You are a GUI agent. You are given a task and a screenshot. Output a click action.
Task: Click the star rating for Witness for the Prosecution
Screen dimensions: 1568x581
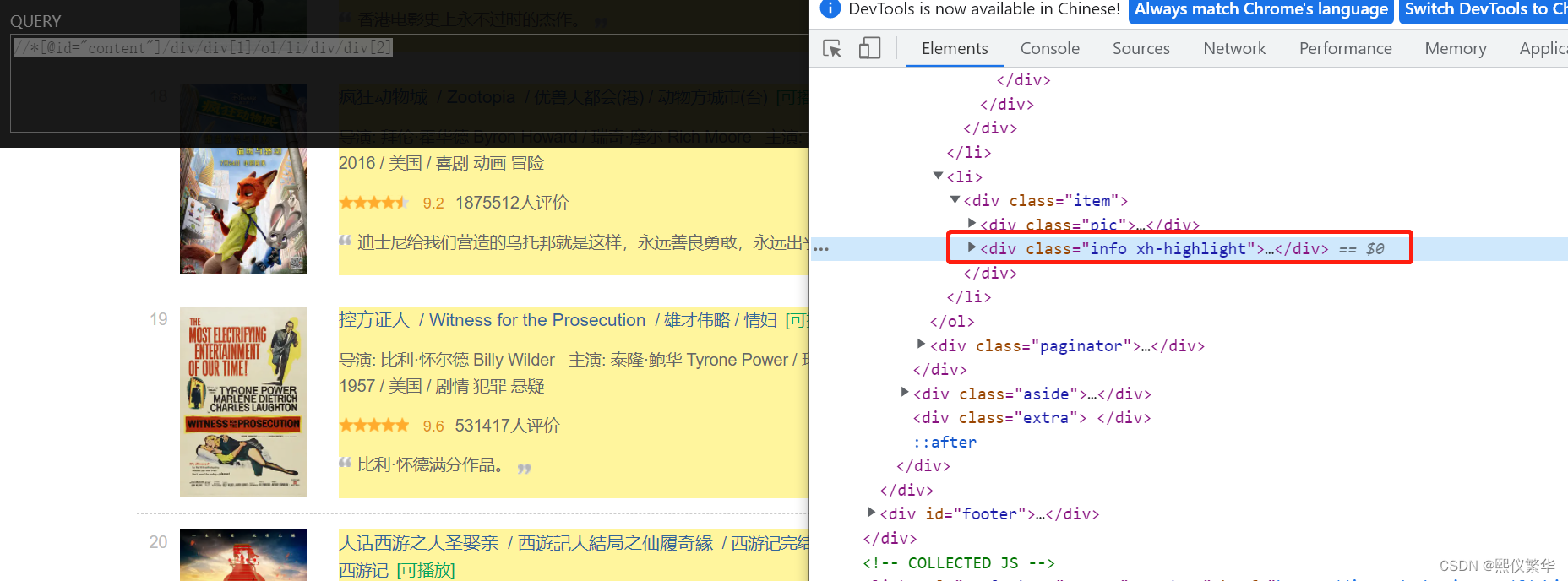(374, 426)
